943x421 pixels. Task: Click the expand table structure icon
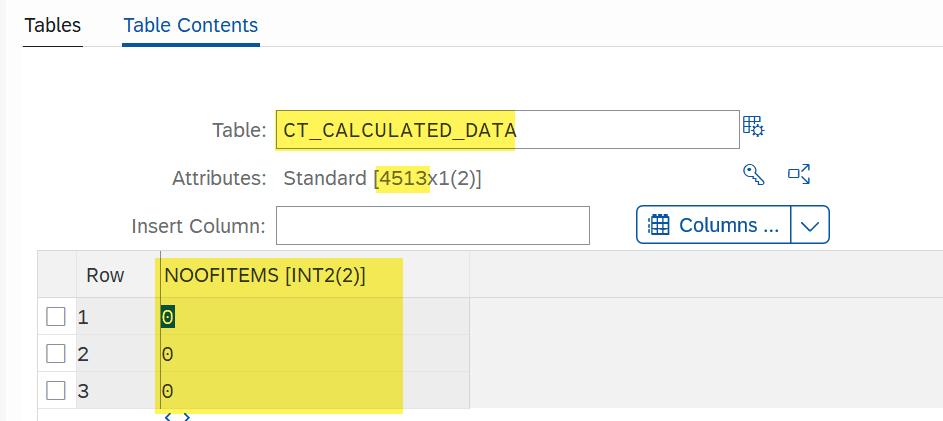[x=798, y=175]
